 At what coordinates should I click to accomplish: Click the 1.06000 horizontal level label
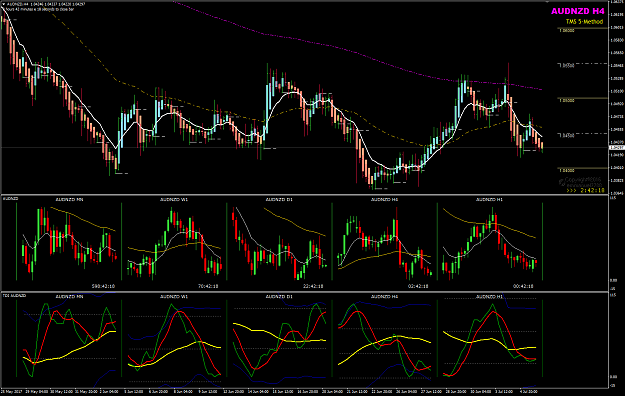(x=568, y=30)
